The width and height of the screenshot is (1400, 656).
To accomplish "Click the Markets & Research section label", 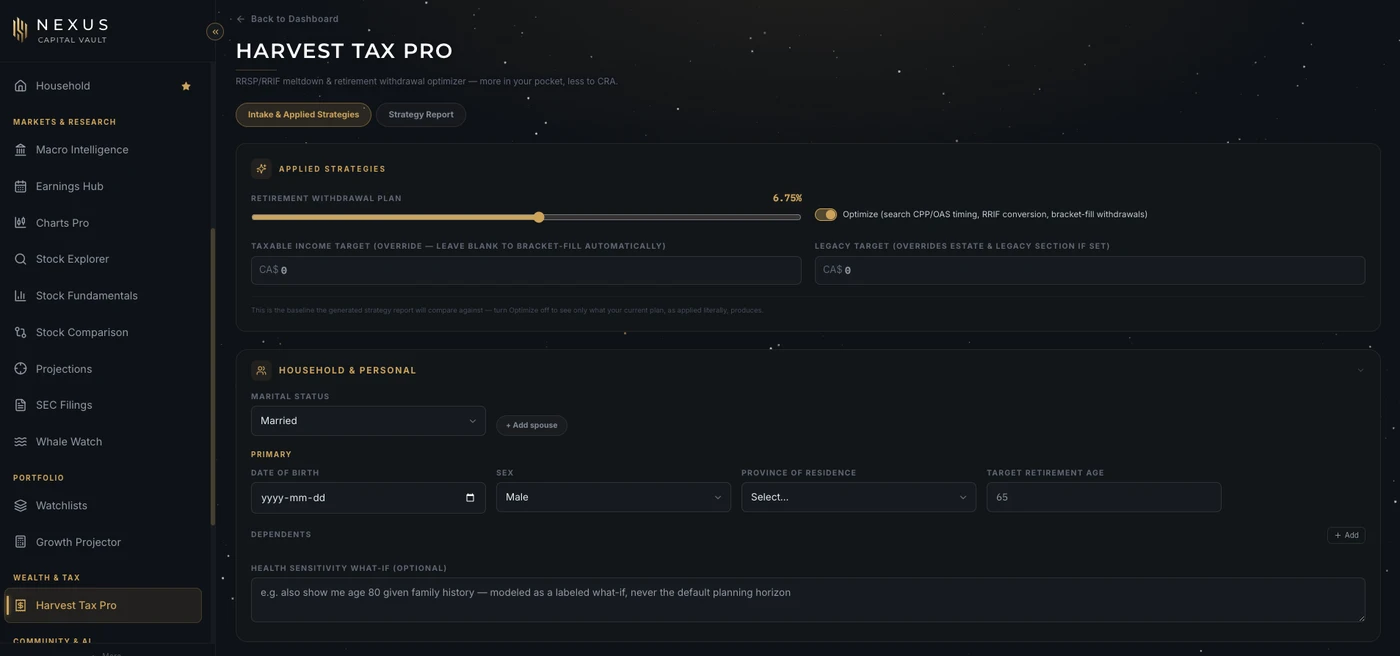I will tap(65, 122).
